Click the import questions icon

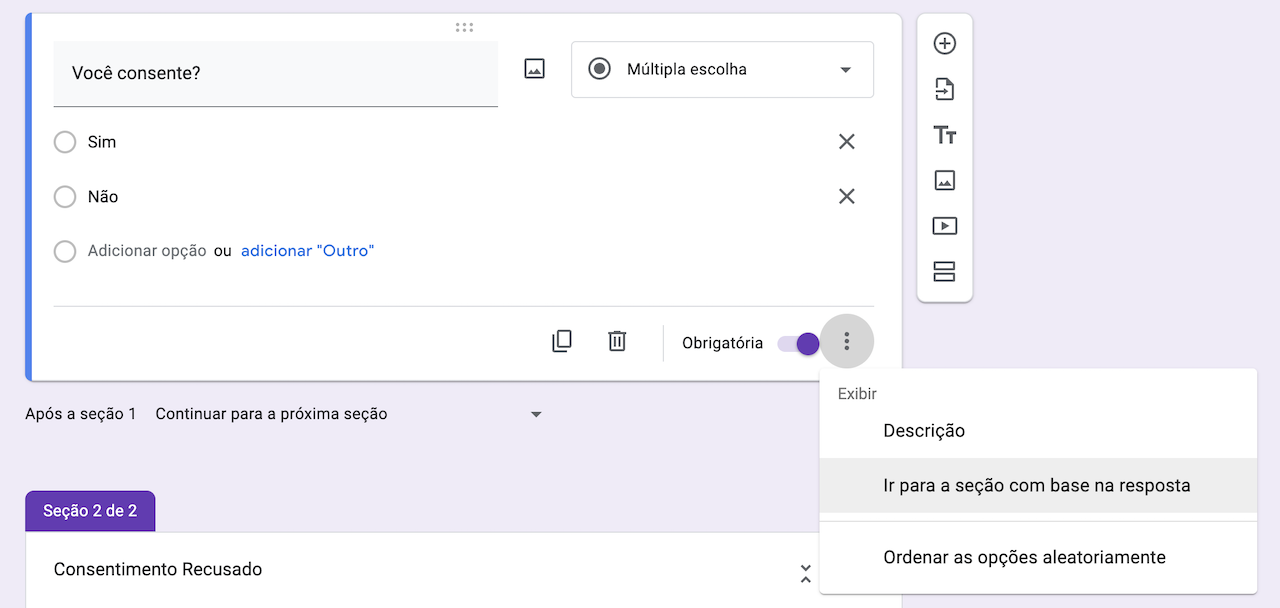[944, 90]
